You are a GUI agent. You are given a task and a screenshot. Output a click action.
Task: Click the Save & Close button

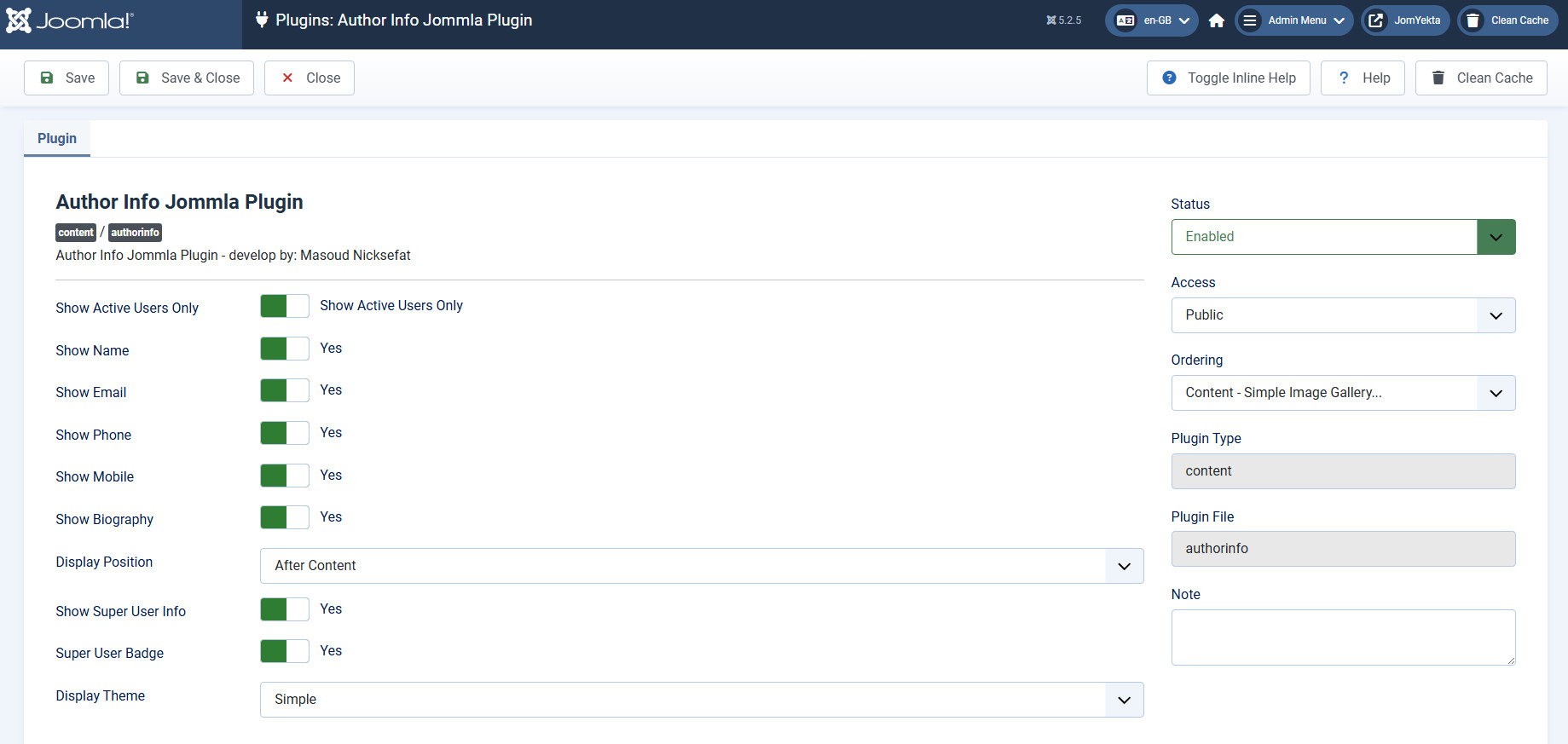pos(187,78)
